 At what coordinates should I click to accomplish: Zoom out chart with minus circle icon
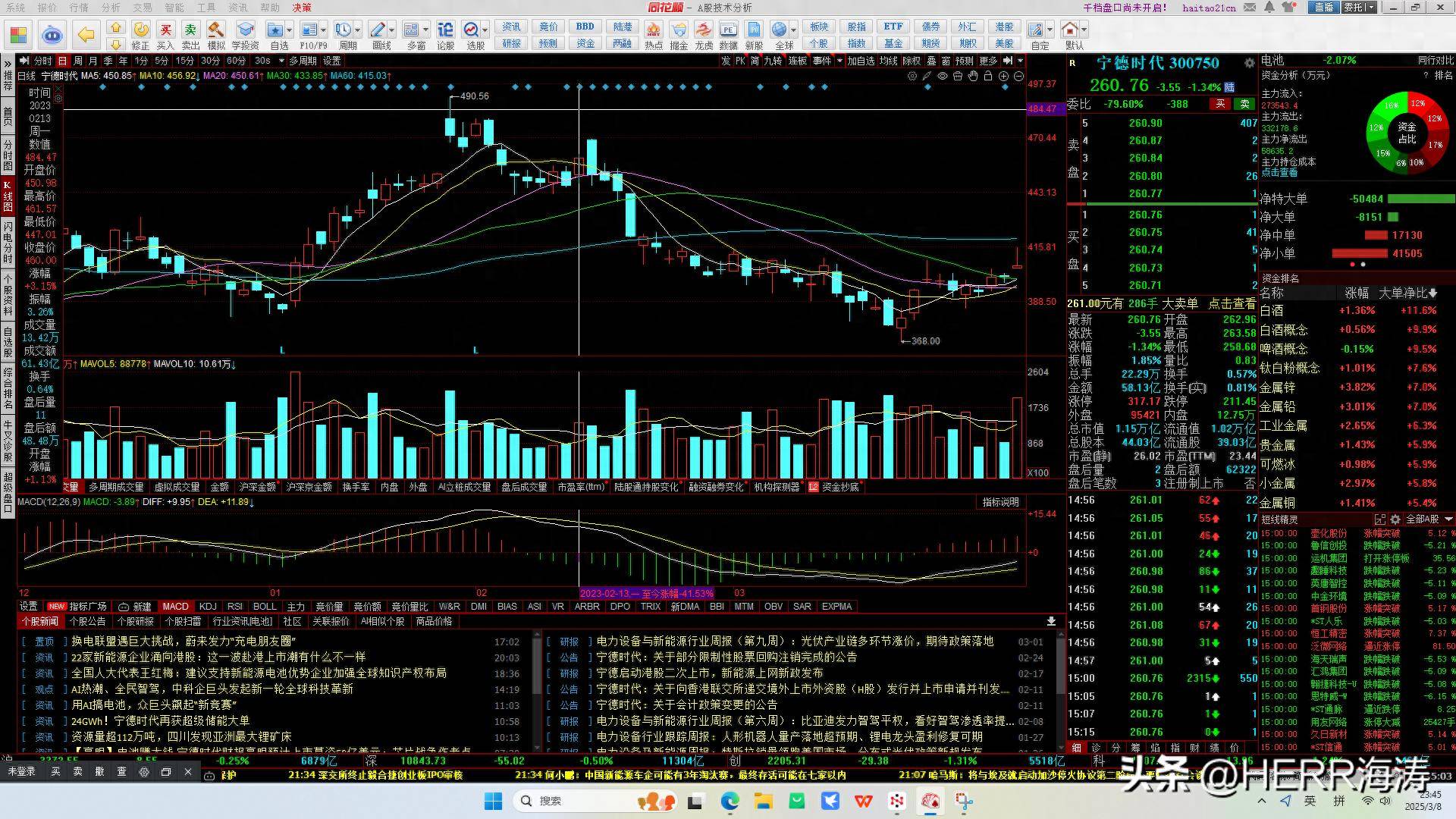(1018, 76)
